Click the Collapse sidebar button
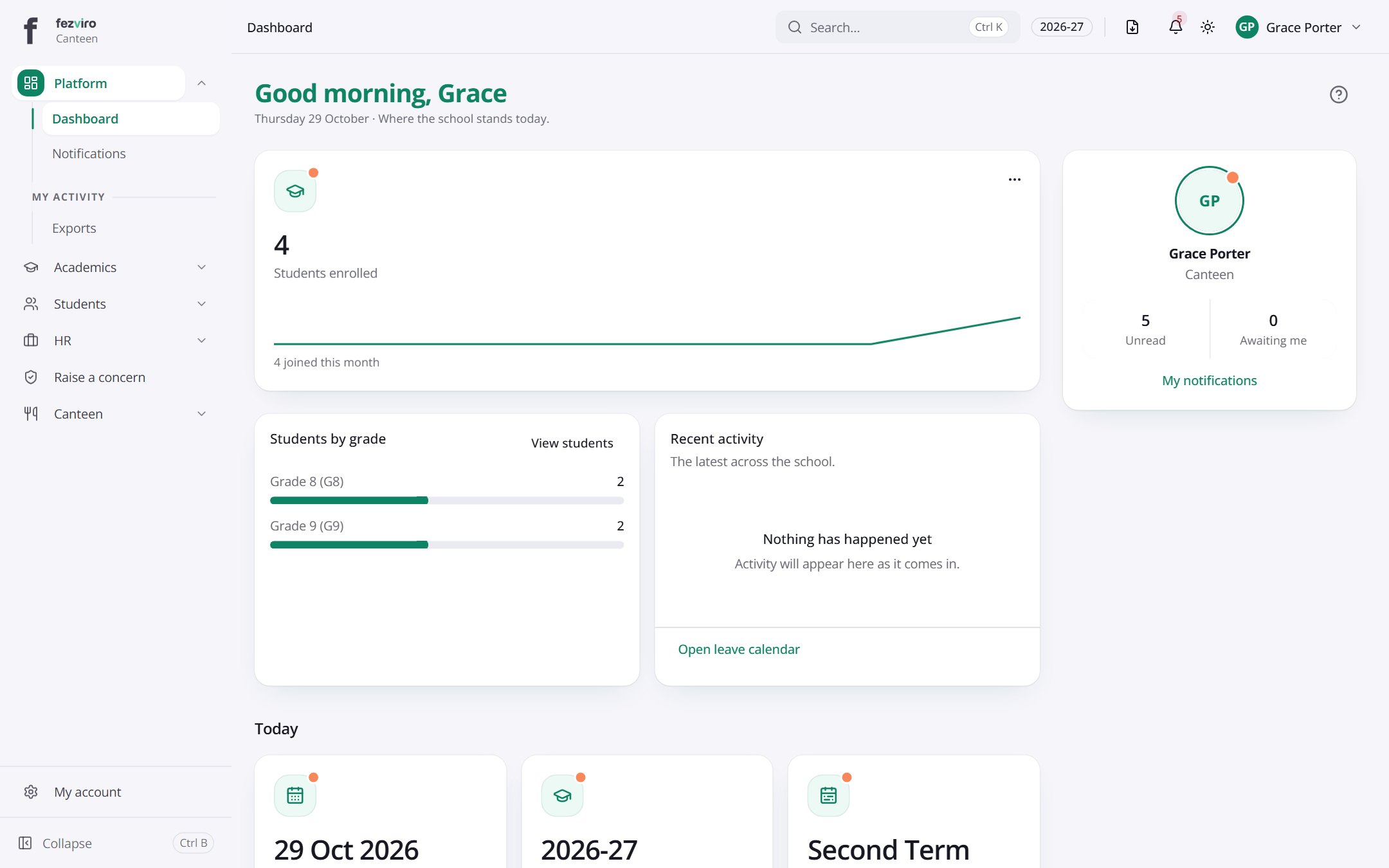 click(116, 843)
